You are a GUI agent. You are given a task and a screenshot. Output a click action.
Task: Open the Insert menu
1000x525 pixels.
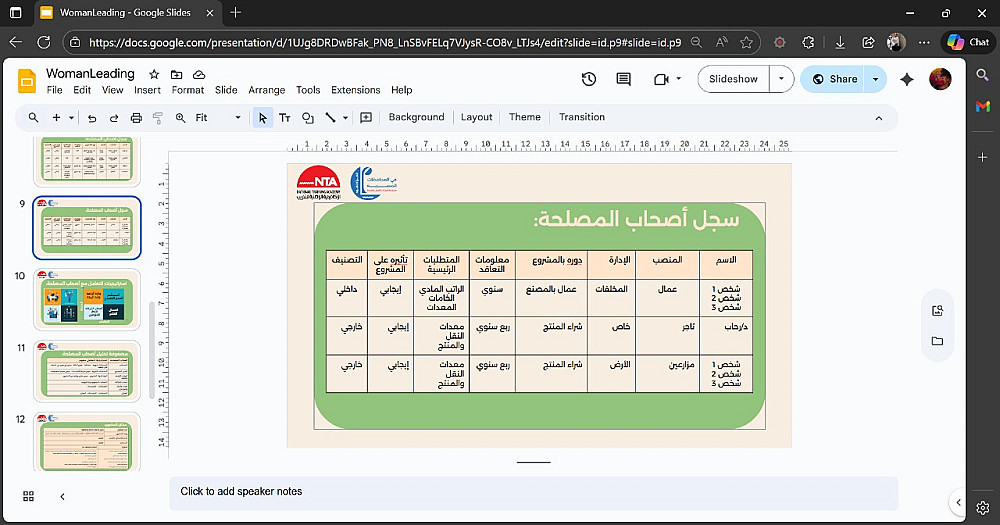coord(147,90)
